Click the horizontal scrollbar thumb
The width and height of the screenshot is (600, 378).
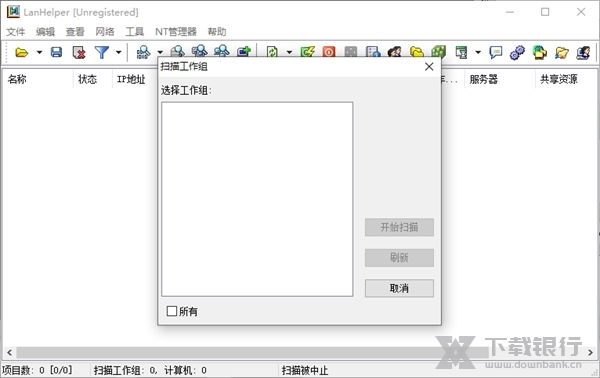click(x=253, y=352)
